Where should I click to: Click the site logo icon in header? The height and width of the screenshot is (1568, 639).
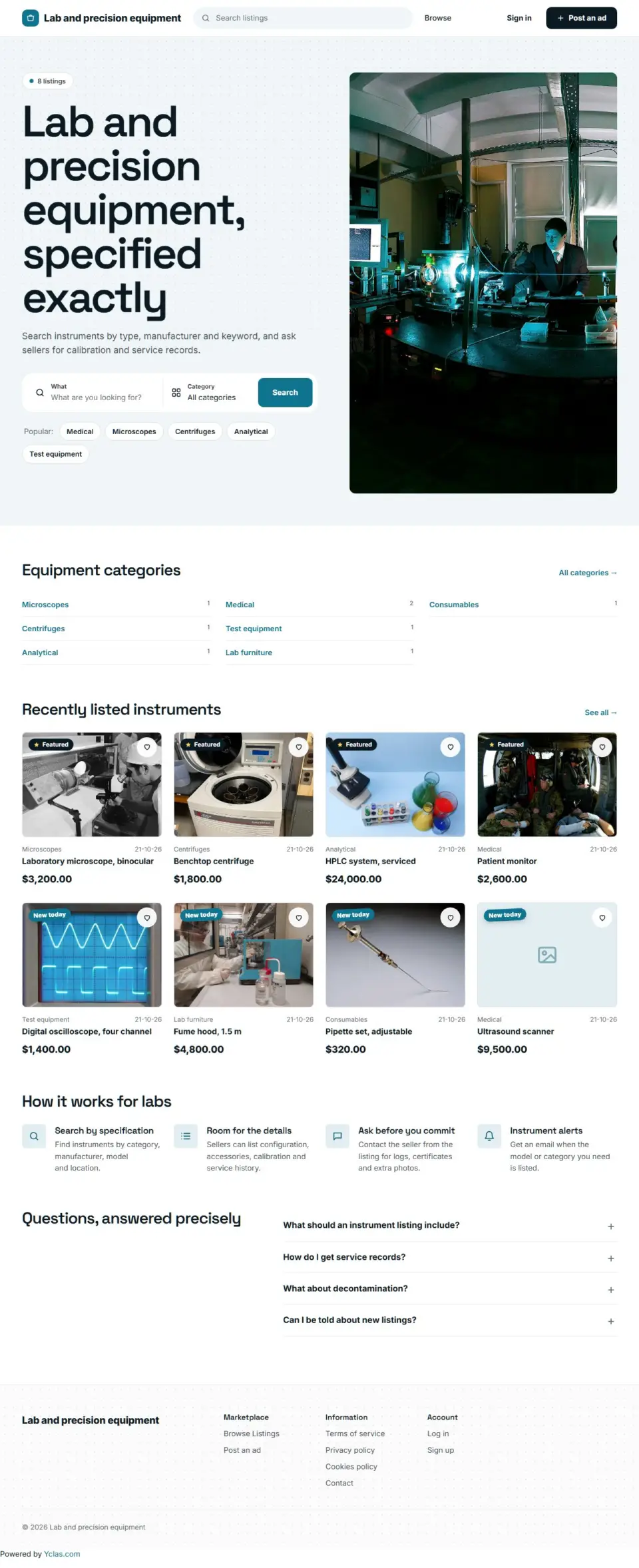pos(31,18)
